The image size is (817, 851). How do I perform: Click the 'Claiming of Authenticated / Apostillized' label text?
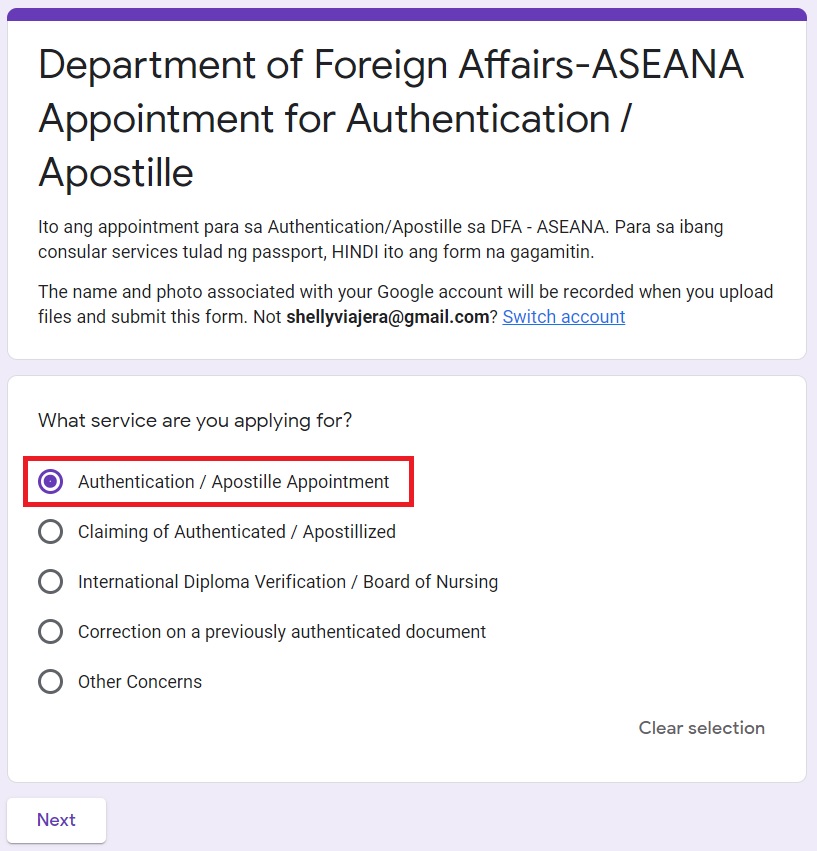(x=237, y=532)
